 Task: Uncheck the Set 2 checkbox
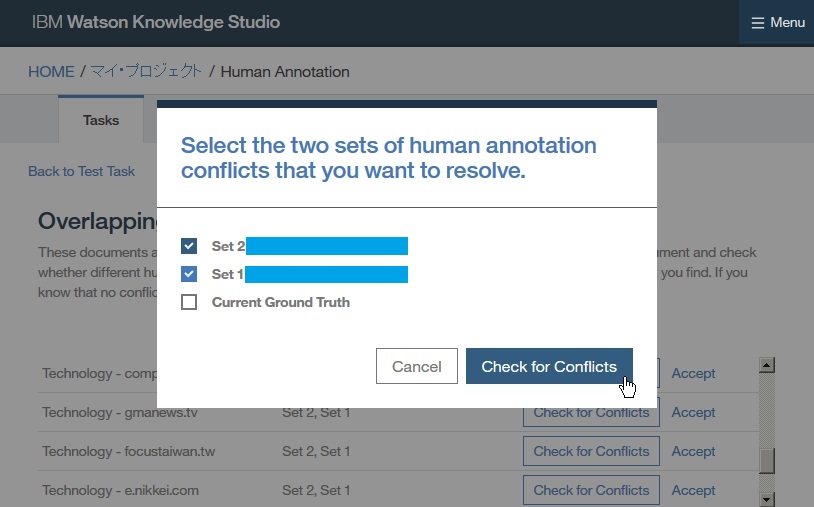click(189, 246)
